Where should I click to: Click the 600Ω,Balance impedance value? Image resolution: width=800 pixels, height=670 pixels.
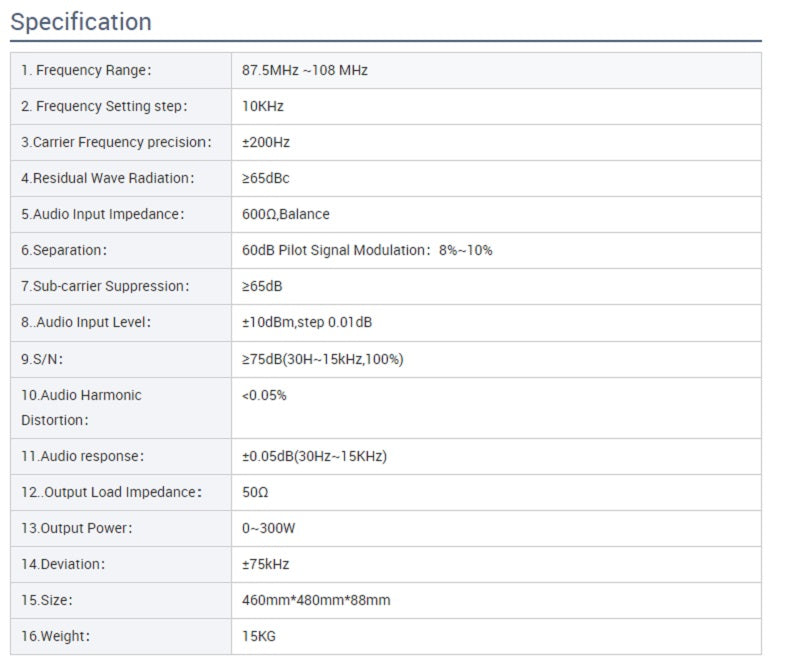click(285, 214)
